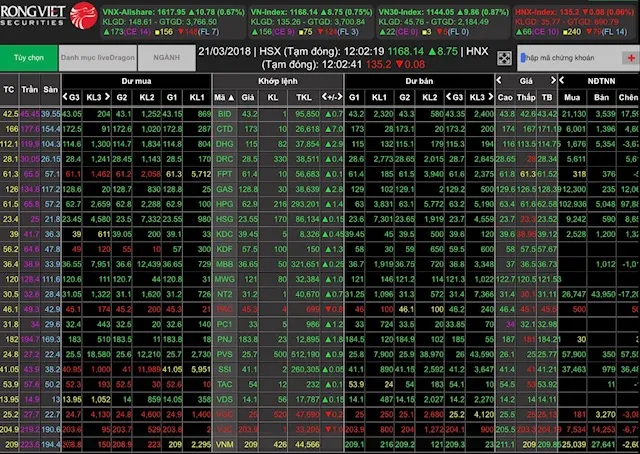
Task: Click left arrow before G3 in Dư mua
Action: coord(65,97)
